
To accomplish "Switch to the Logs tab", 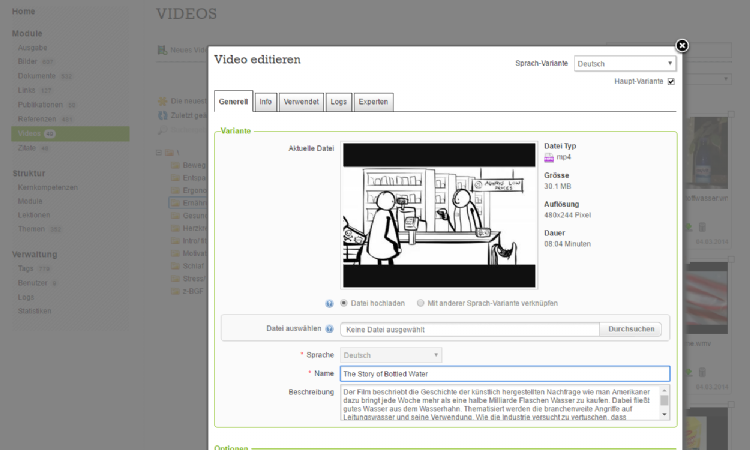I will pos(338,102).
